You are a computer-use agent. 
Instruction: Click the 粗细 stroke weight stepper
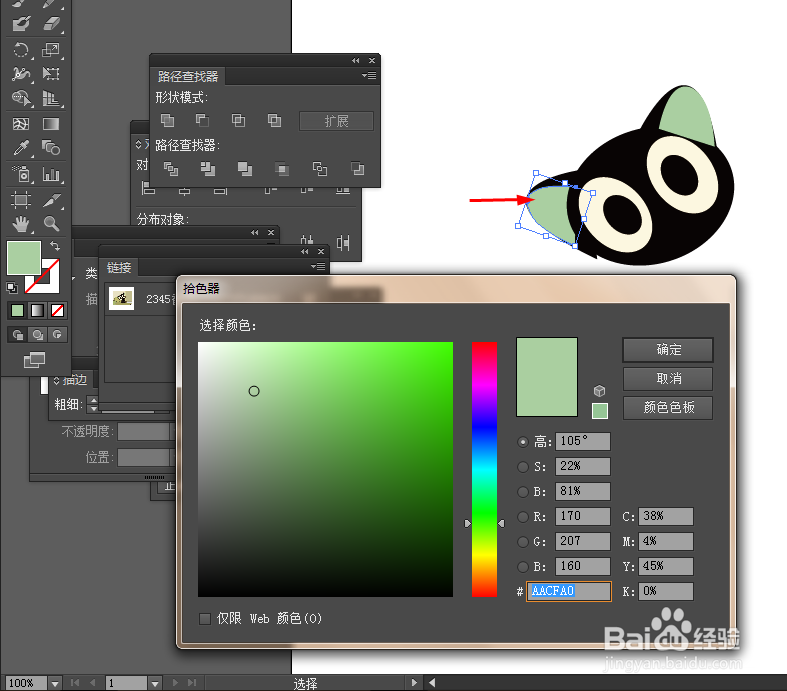coord(93,404)
